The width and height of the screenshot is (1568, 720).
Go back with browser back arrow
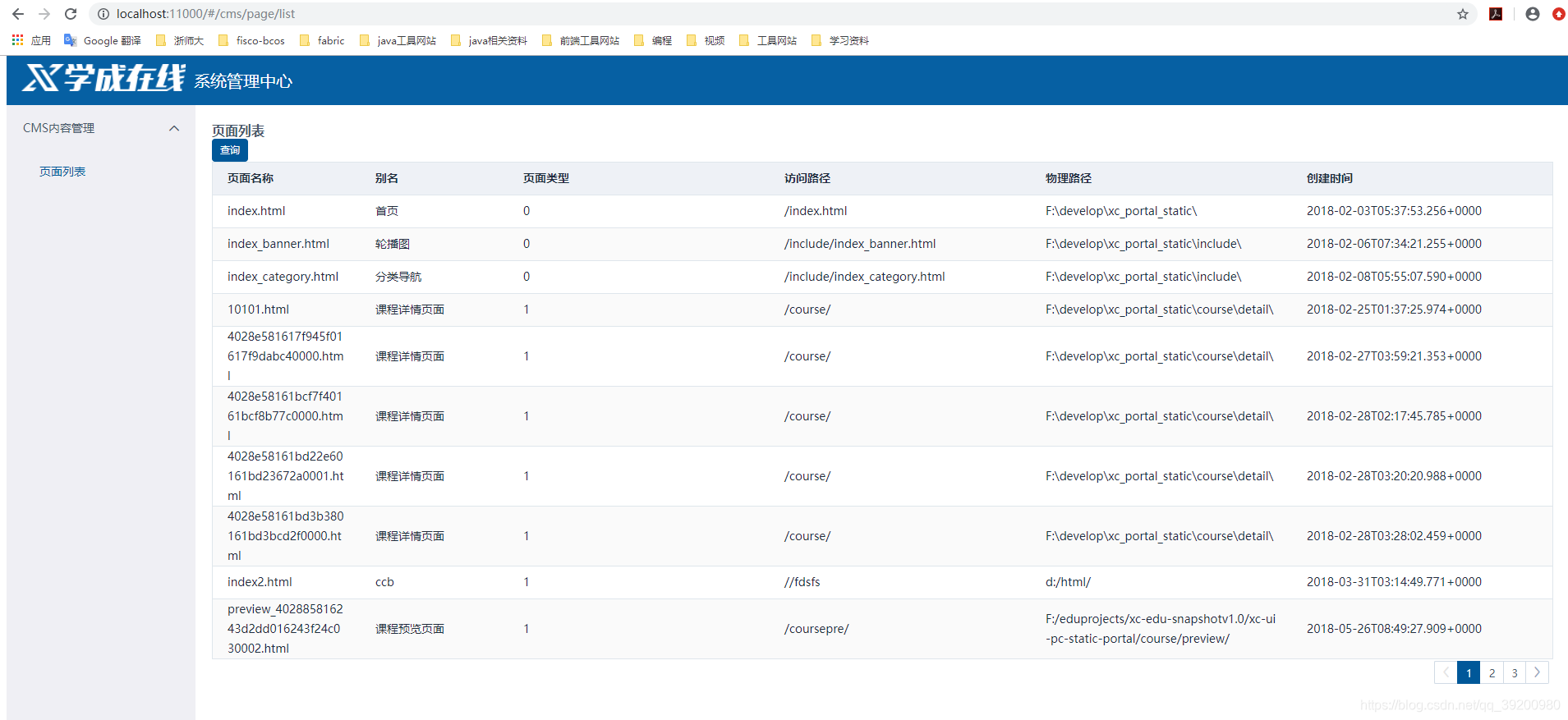point(18,14)
